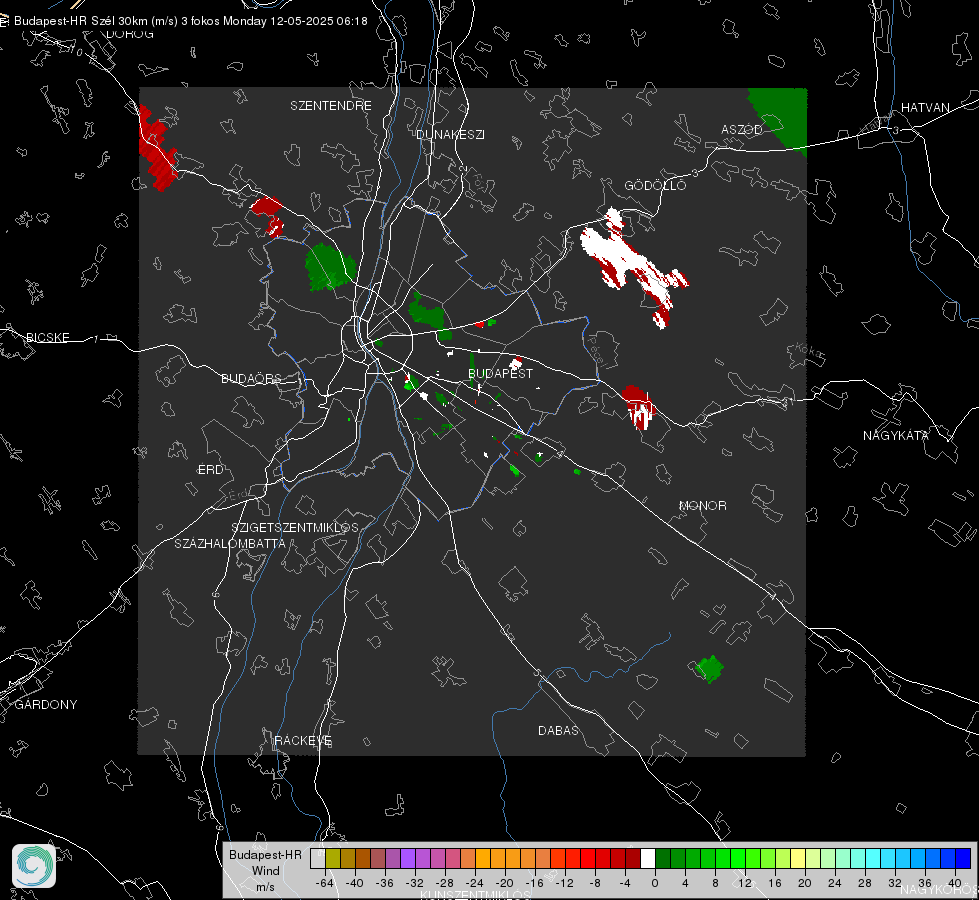
Task: Select the light grey swatch at the legend's left end
Action: pos(318,858)
